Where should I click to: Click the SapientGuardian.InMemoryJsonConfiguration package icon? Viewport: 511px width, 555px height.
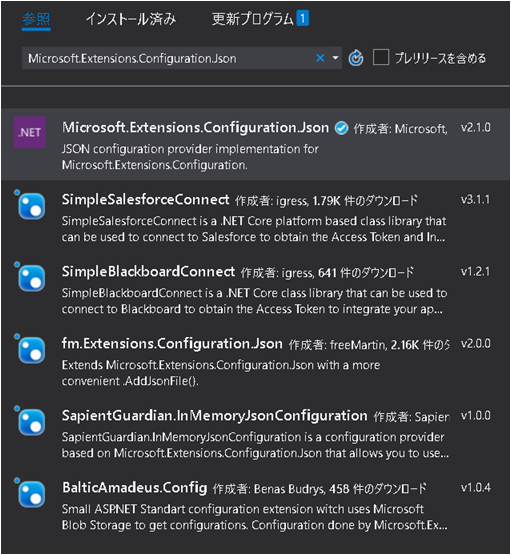31,422
